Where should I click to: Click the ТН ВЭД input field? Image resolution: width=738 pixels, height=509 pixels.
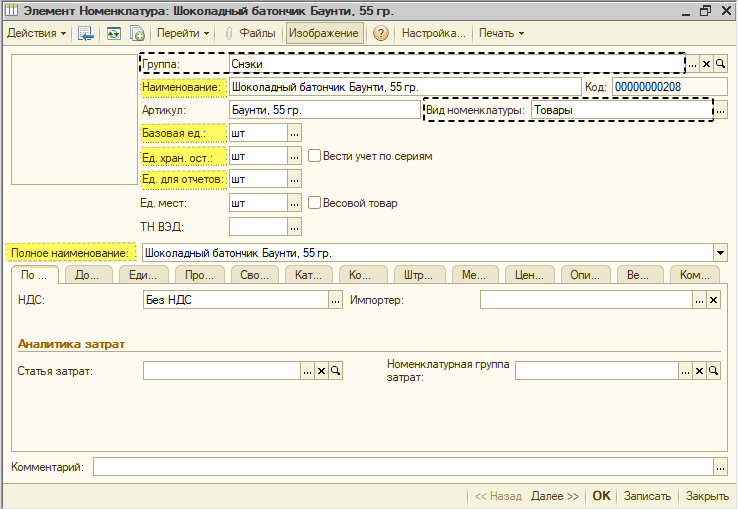(258, 227)
